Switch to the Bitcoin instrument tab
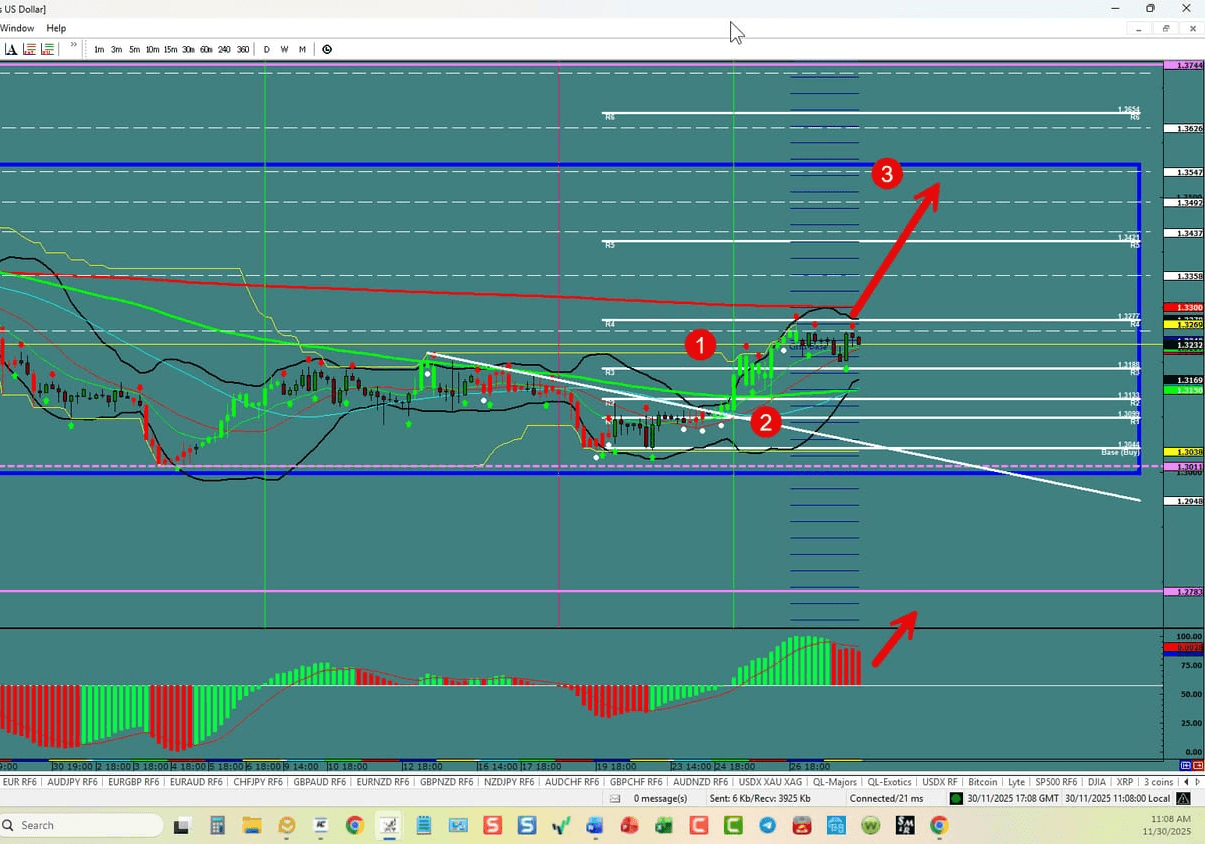This screenshot has height=844, width=1205. click(983, 781)
